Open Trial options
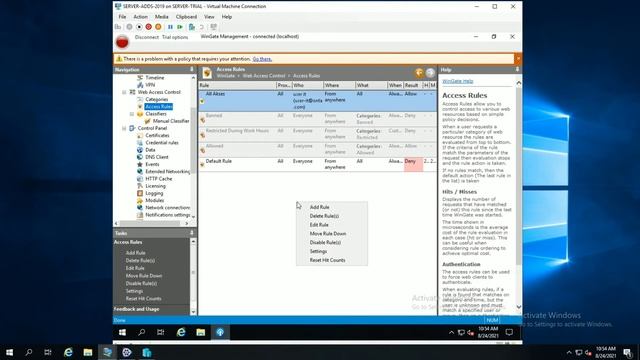The width and height of the screenshot is (640, 360). pos(175,37)
